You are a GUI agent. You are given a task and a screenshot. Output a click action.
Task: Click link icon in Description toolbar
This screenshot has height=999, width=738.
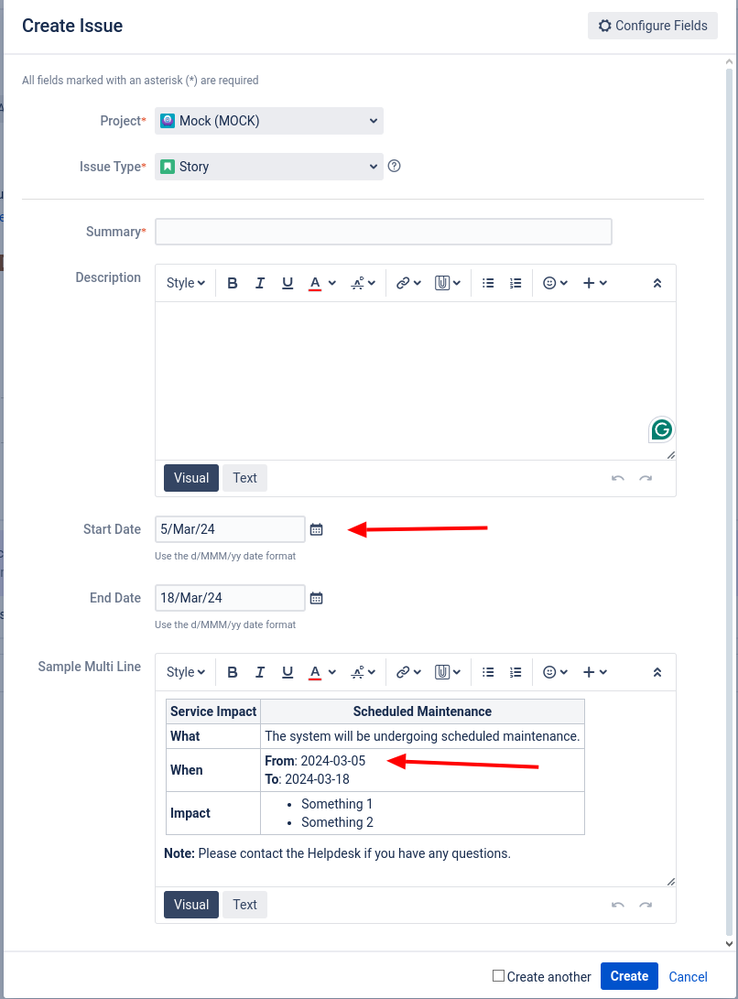point(403,283)
